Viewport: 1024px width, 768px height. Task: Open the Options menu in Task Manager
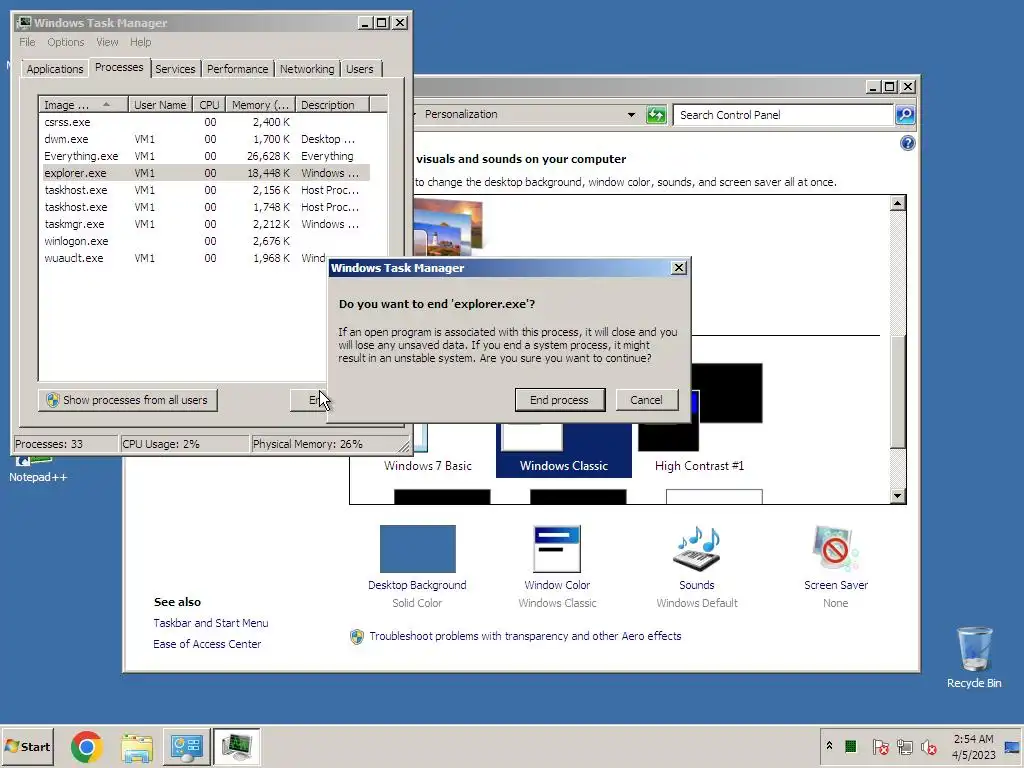(65, 42)
